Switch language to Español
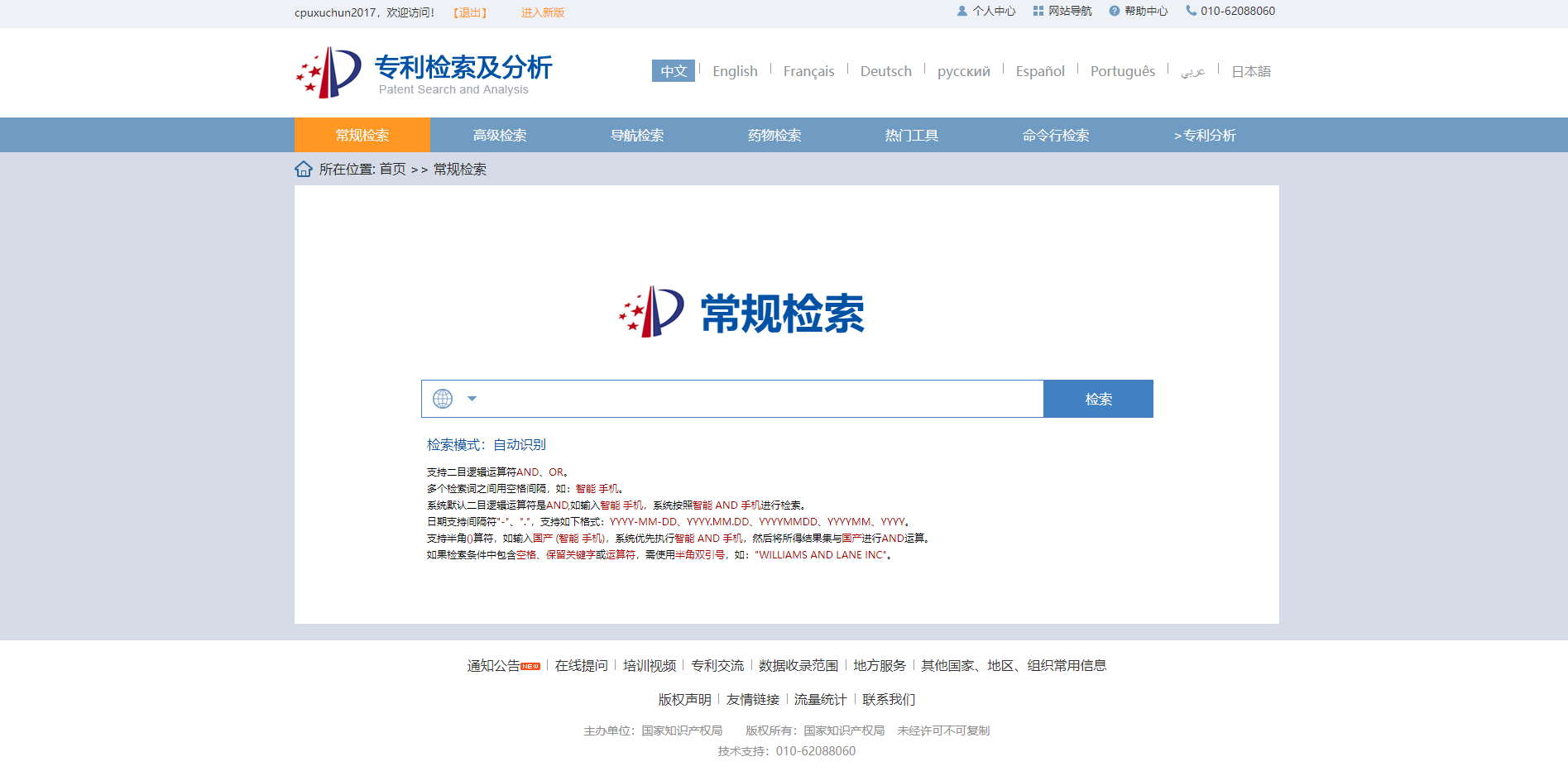Screen dimensions: 1568x776 [x=1040, y=71]
